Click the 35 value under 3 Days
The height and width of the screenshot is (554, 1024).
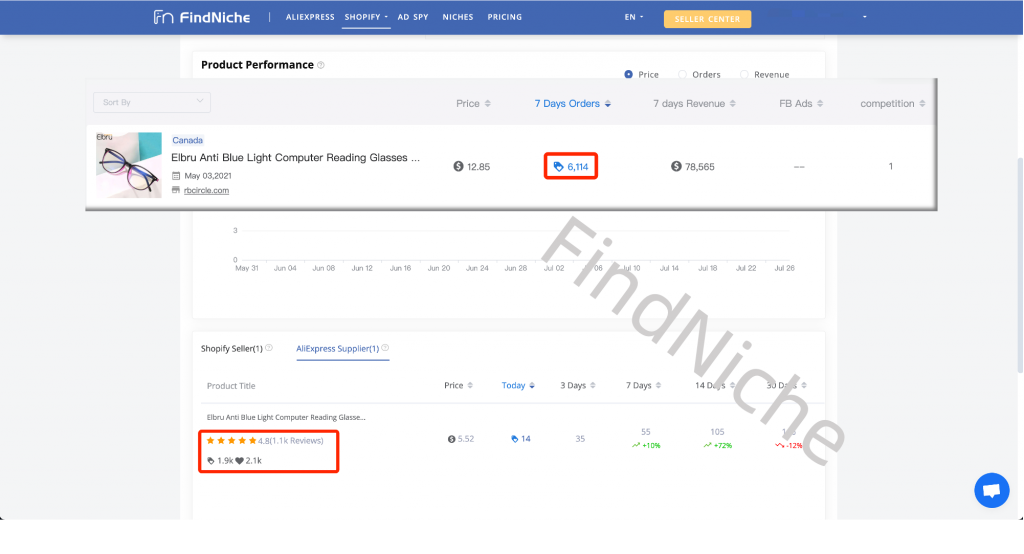[580, 439]
